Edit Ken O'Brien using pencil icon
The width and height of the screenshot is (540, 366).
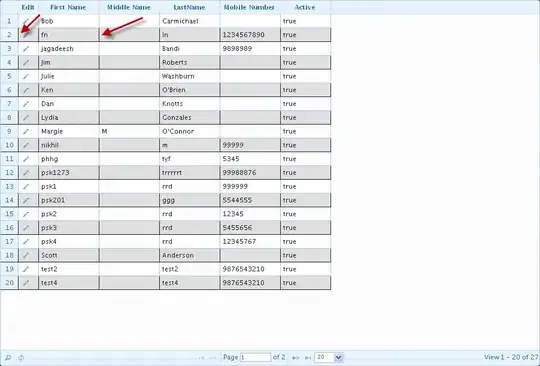(26, 90)
